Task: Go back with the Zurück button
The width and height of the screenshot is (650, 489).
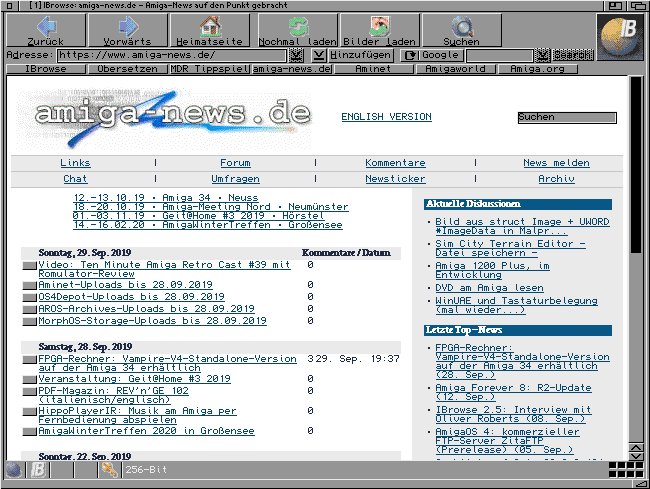Action: point(46,30)
